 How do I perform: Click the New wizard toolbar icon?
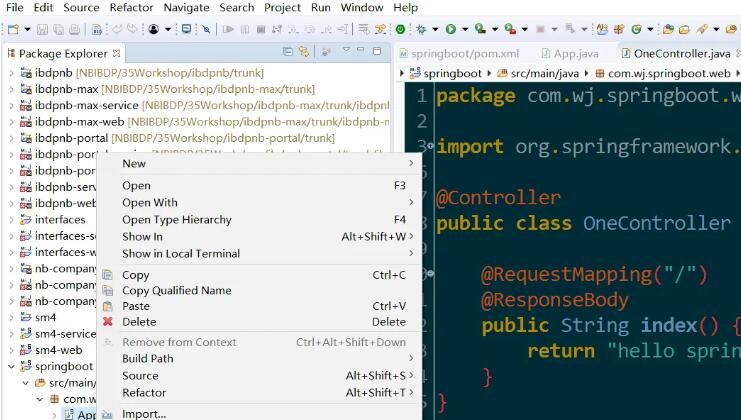click(x=13, y=29)
